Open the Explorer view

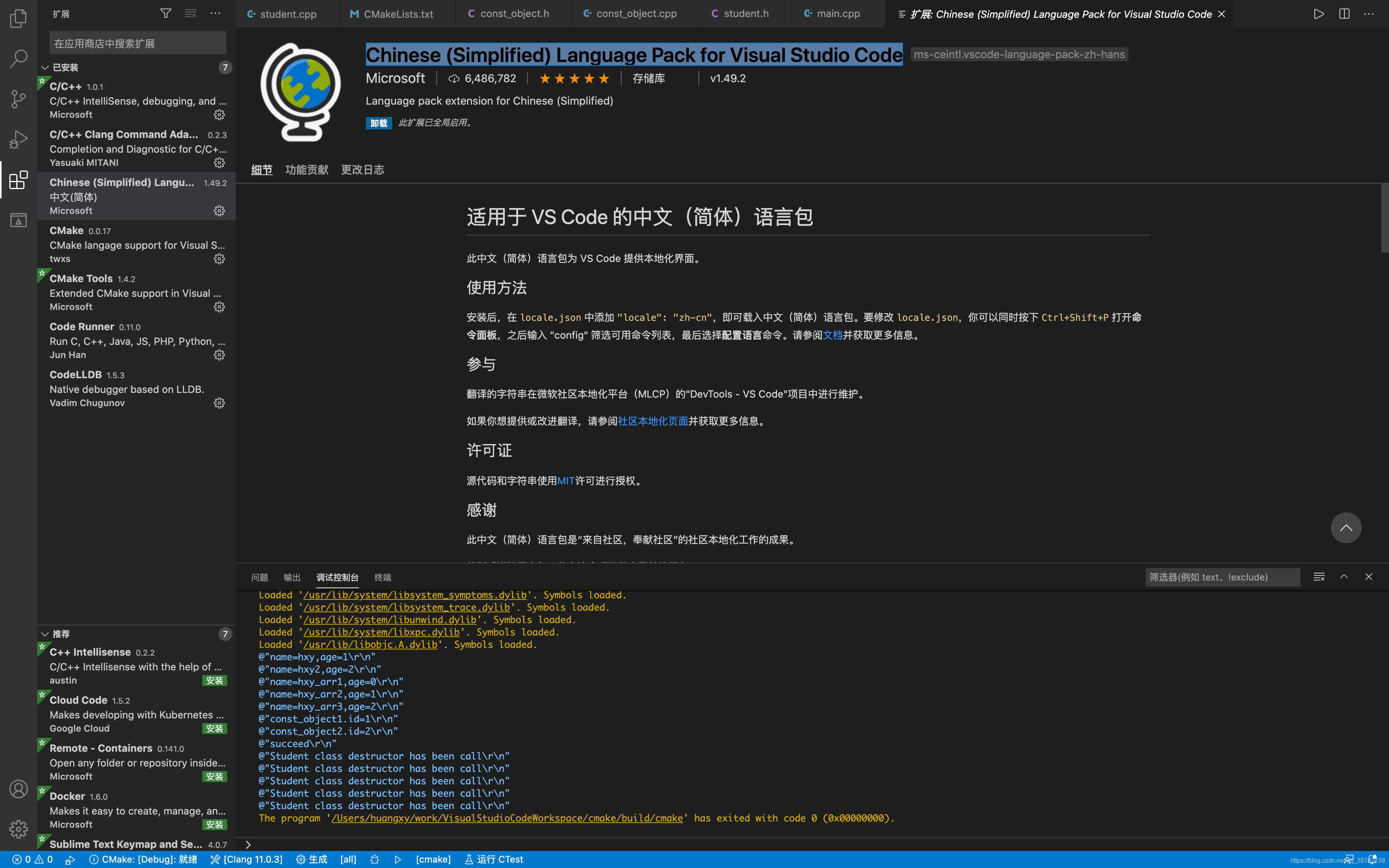pos(18,18)
